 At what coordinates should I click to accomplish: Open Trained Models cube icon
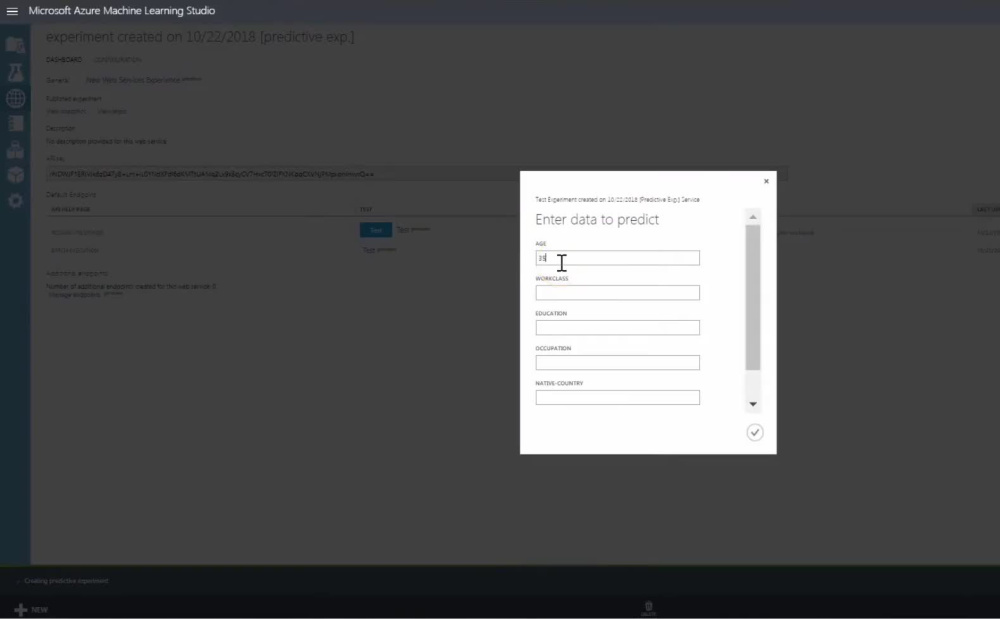coord(15,175)
